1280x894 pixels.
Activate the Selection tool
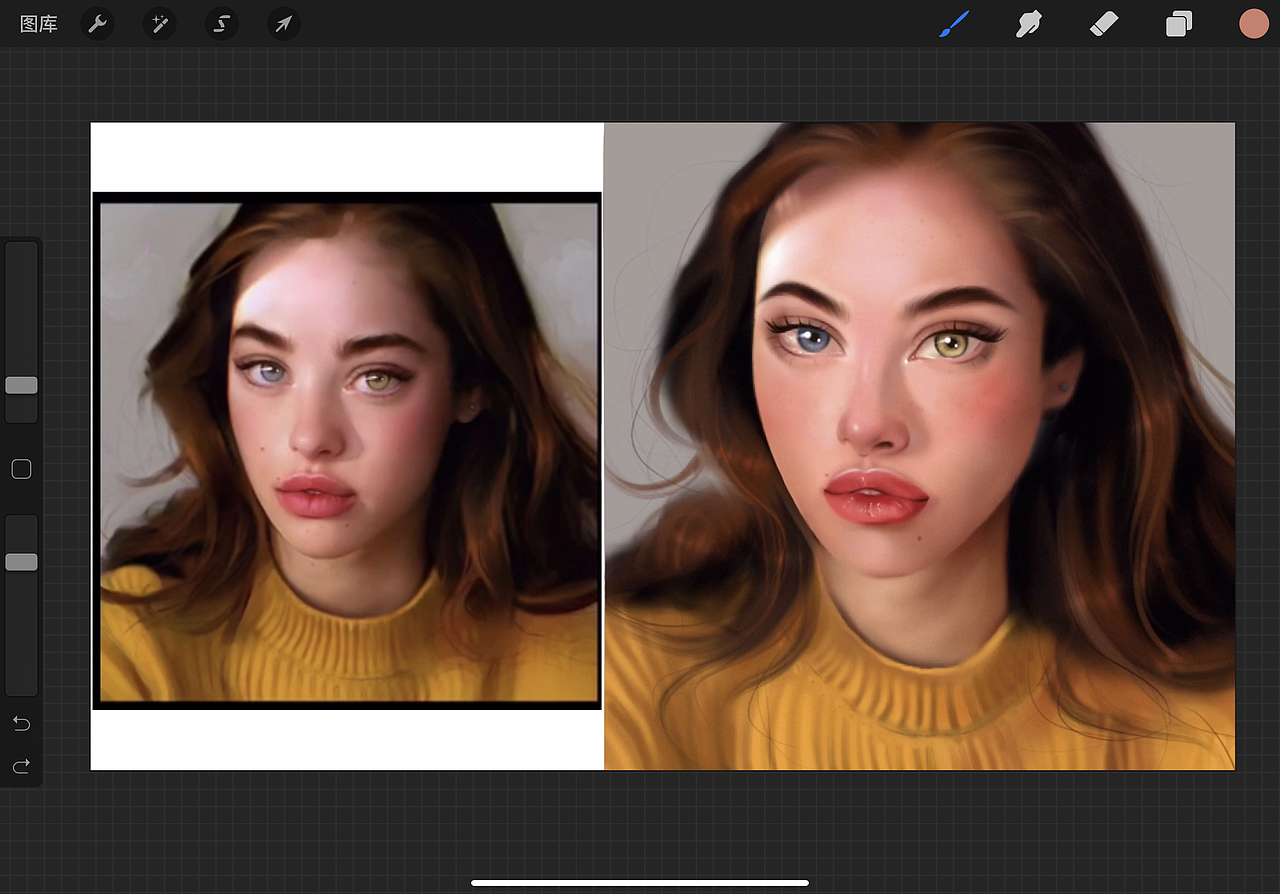click(221, 24)
